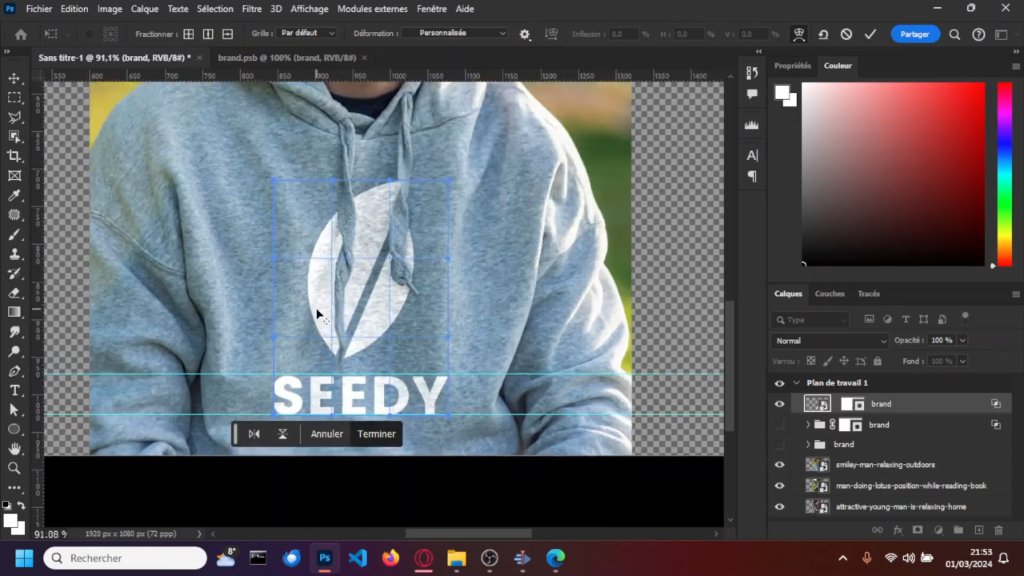This screenshot has width=1024, height=576.
Task: Select the Path Selection arrow tool
Action: click(14, 410)
